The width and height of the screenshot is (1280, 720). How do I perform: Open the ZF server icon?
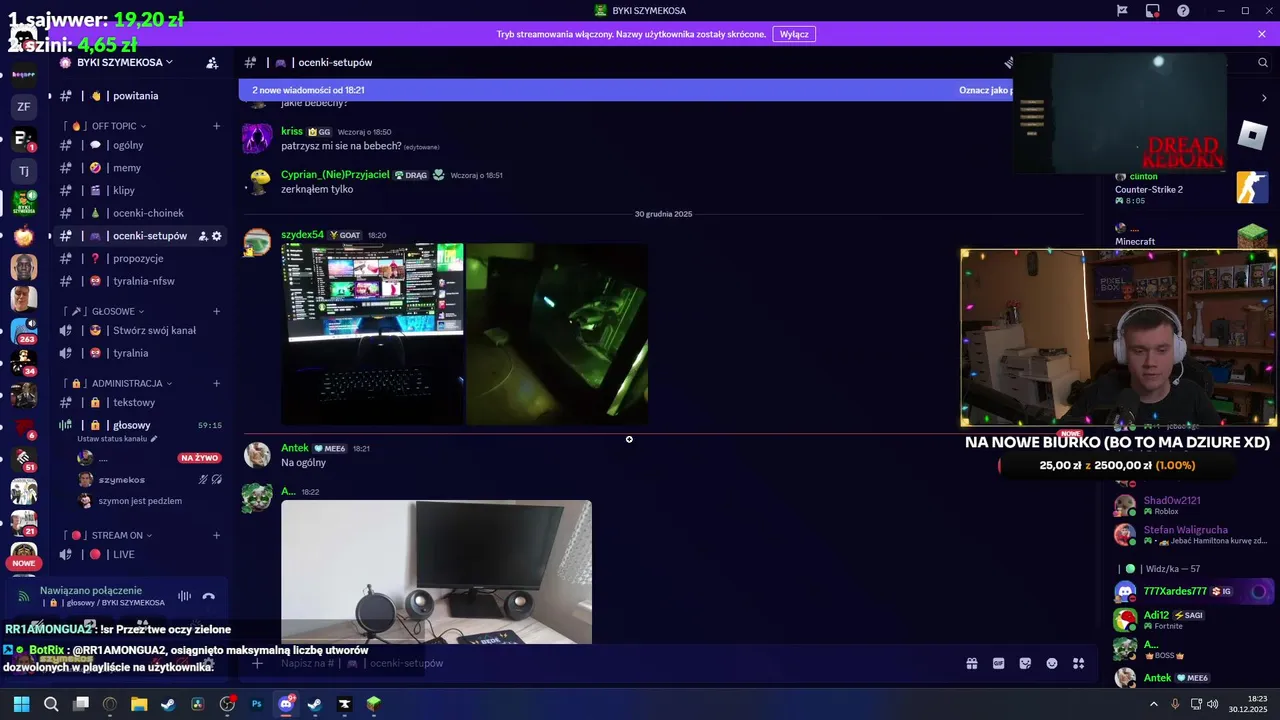click(24, 106)
